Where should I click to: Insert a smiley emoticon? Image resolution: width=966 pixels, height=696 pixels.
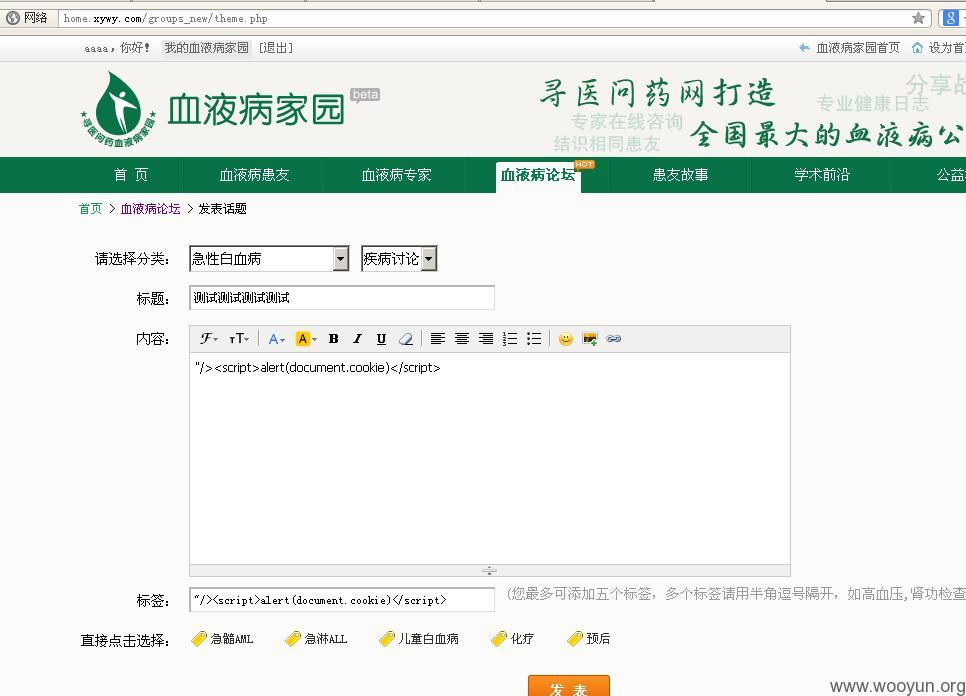(566, 339)
